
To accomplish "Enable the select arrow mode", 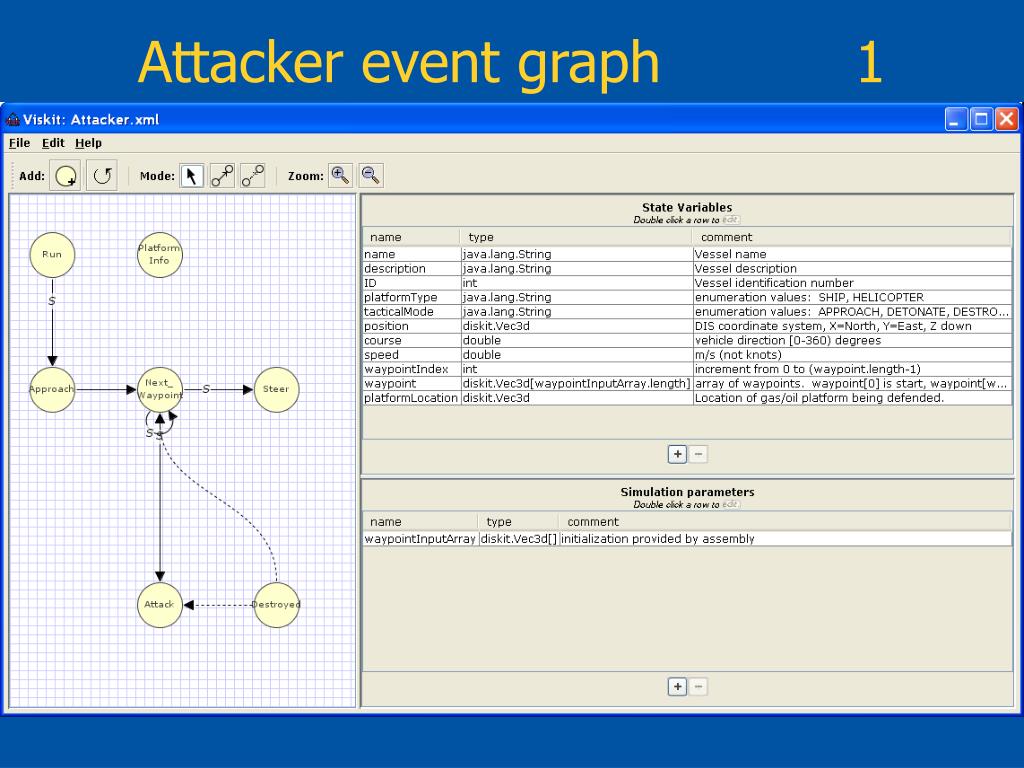I will tap(192, 176).
